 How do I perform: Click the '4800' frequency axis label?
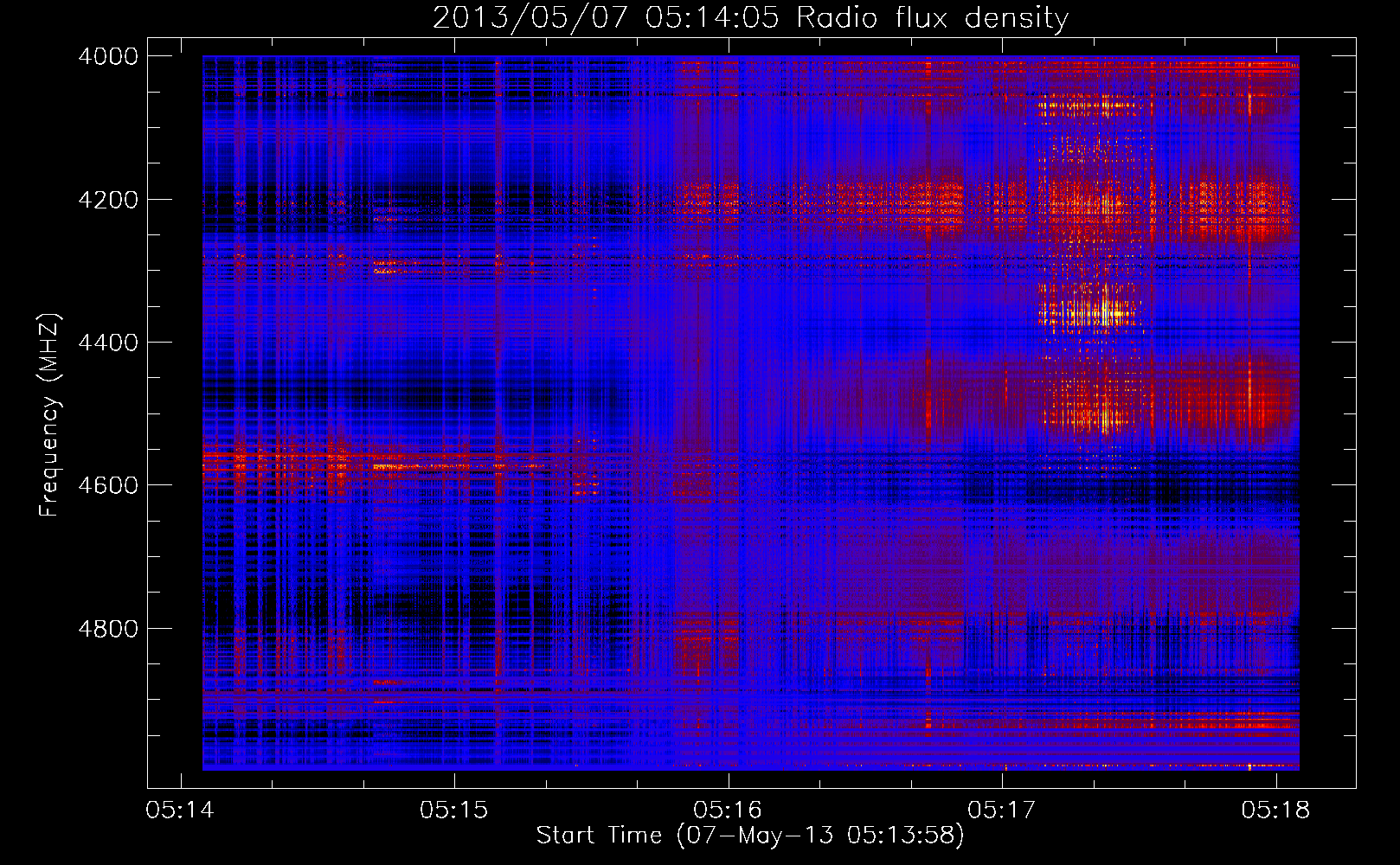[x=108, y=628]
